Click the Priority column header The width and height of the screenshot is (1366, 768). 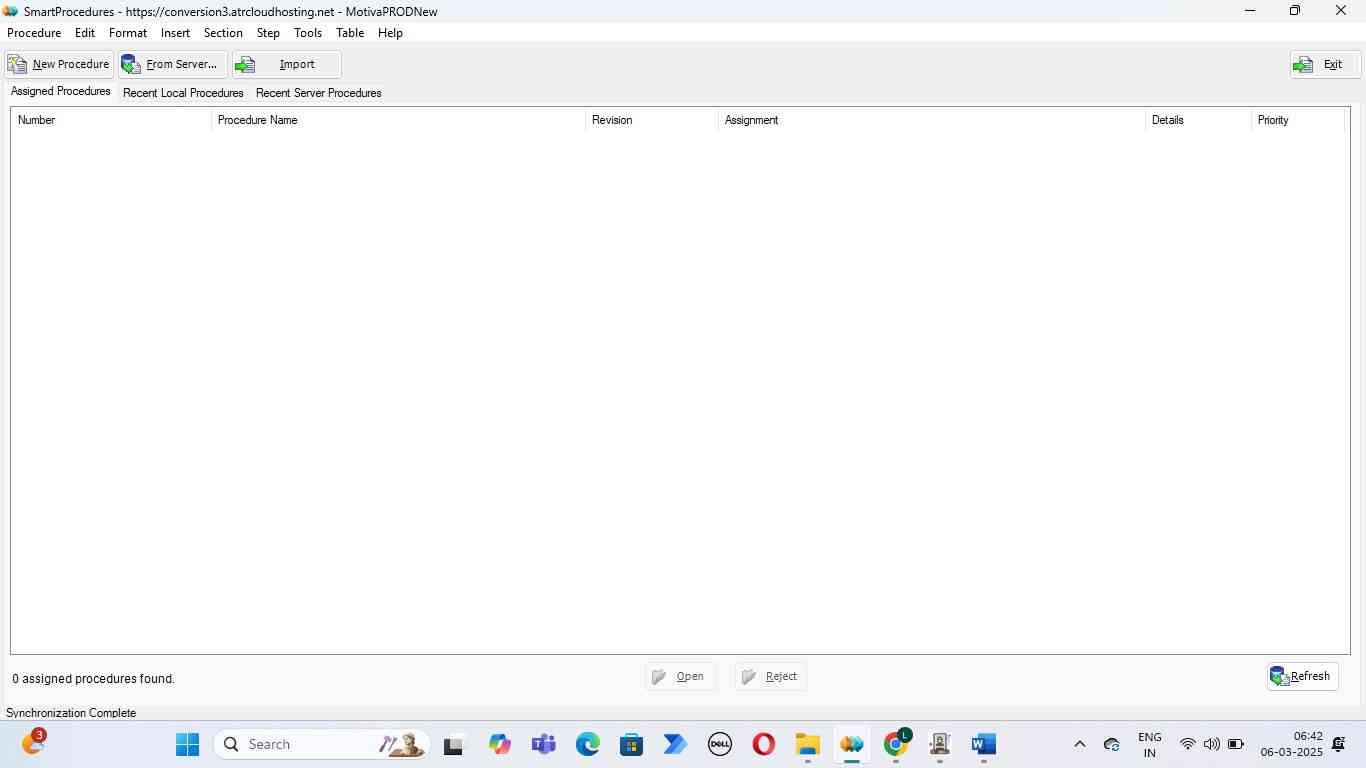[x=1297, y=120]
